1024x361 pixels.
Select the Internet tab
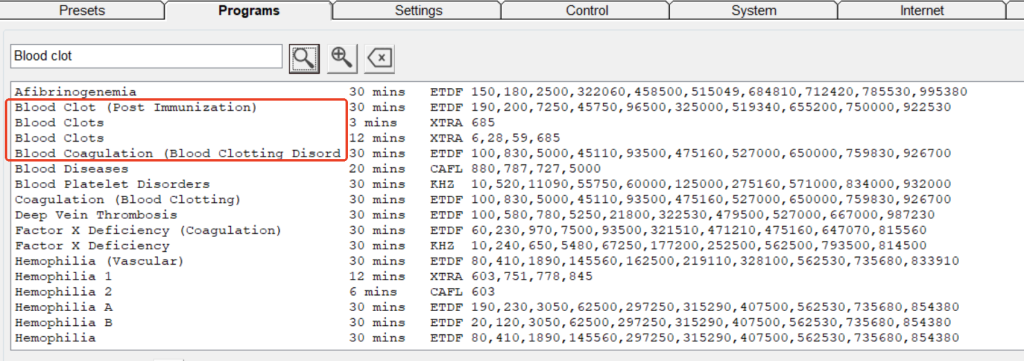click(x=921, y=10)
